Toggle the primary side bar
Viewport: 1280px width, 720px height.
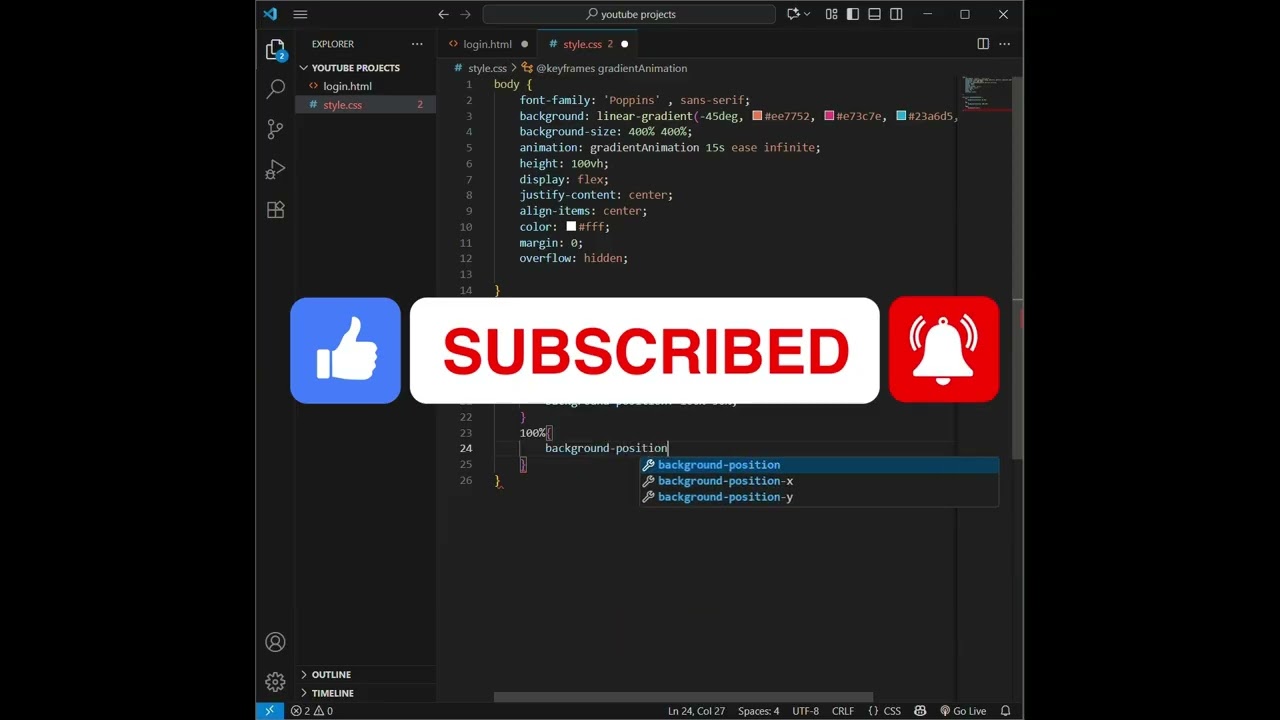point(853,14)
